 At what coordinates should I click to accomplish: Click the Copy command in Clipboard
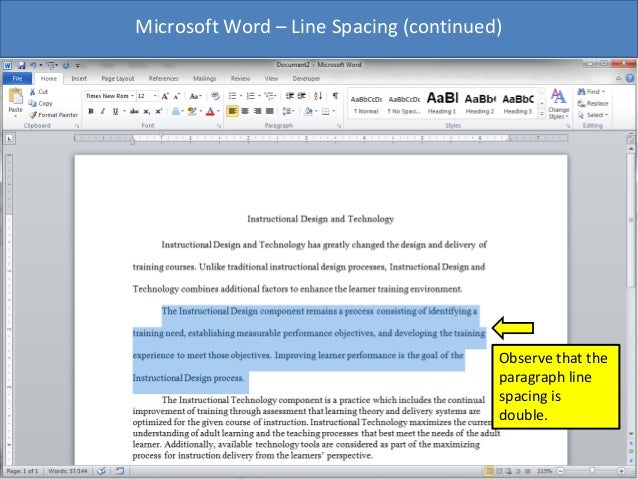click(x=41, y=103)
